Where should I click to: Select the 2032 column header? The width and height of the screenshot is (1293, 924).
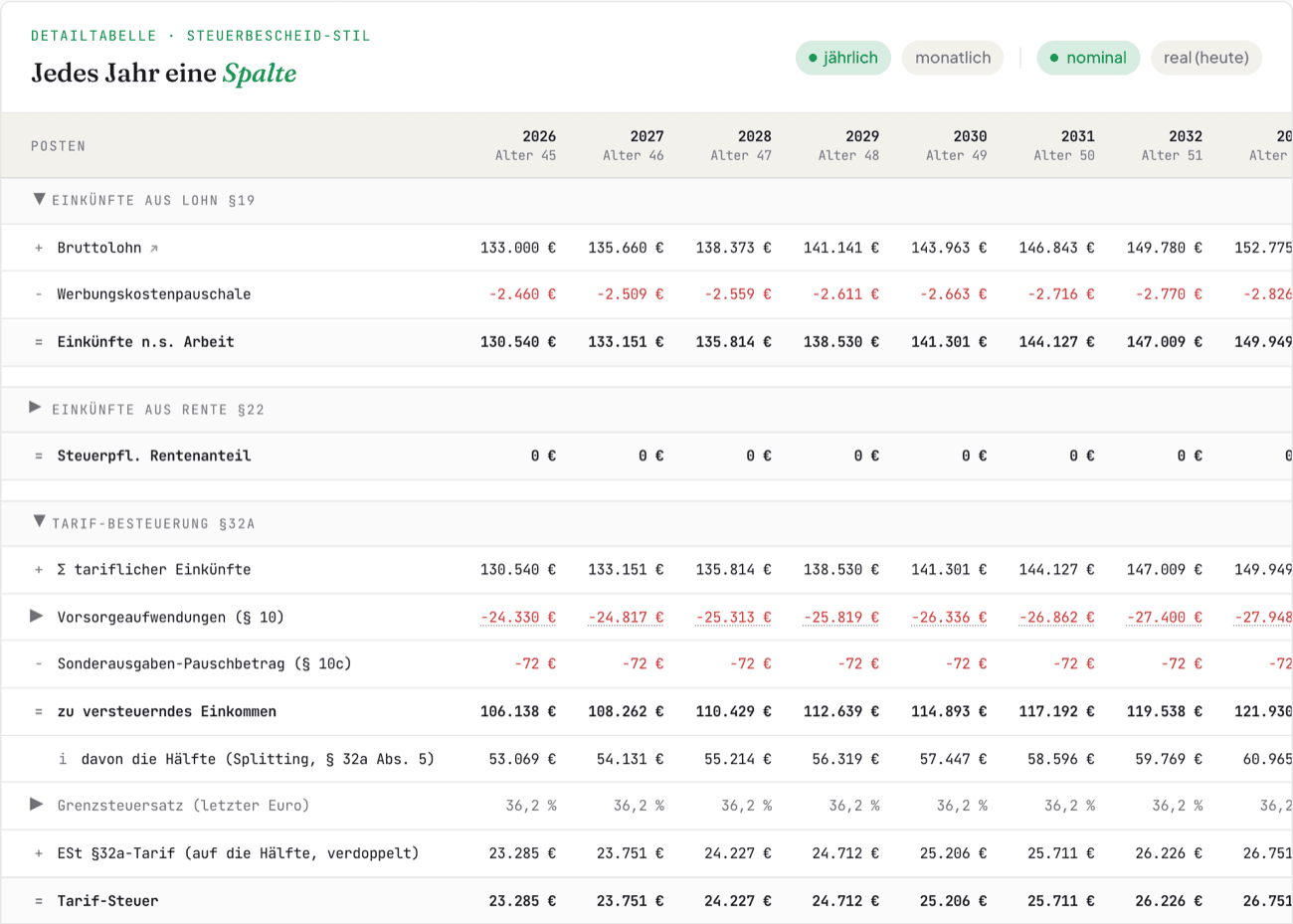coord(1172,145)
